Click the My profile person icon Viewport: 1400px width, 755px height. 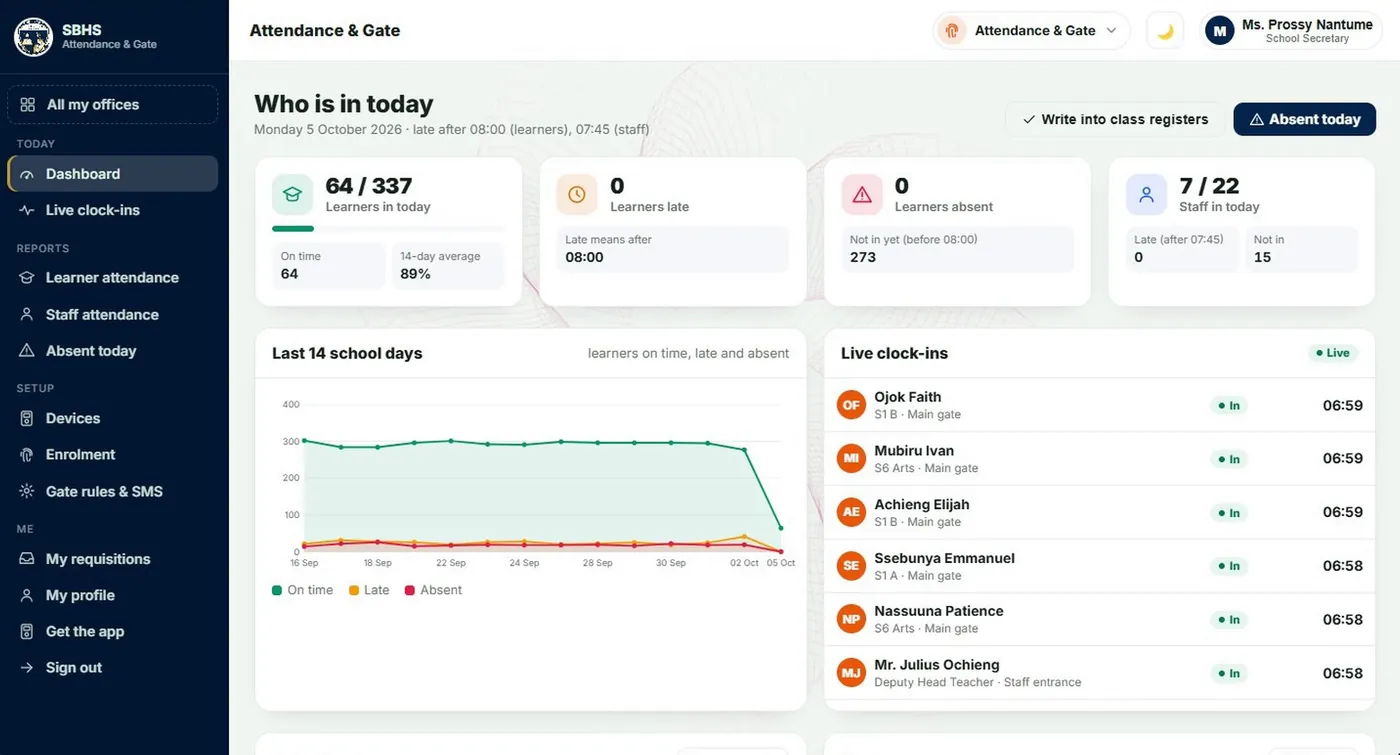pos(27,595)
